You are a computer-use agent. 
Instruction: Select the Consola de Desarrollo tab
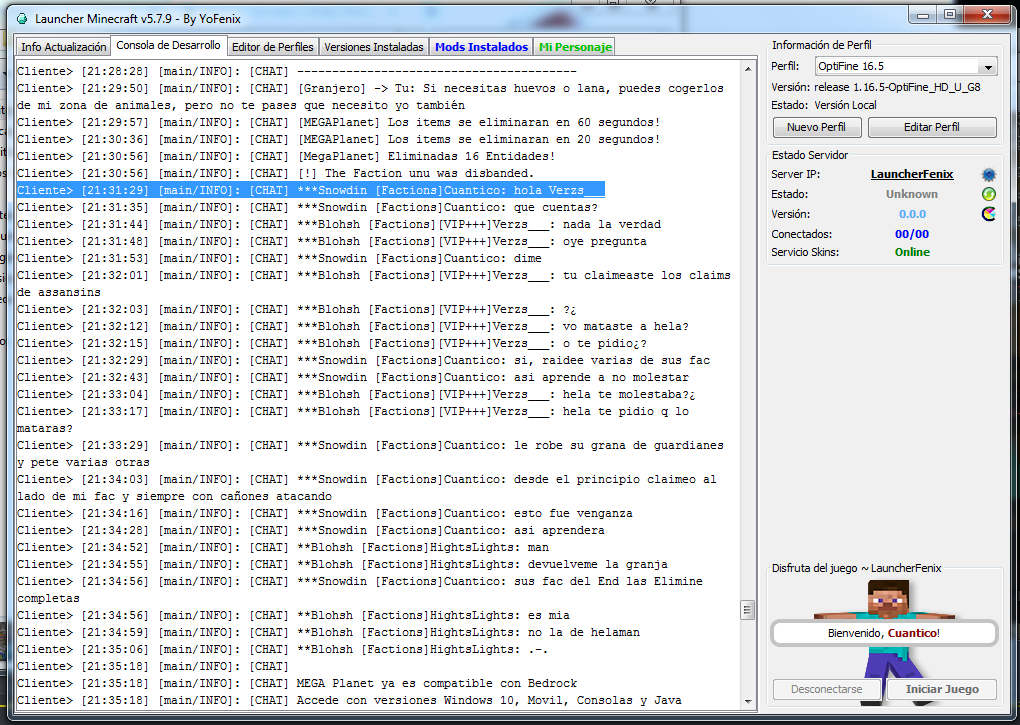click(168, 46)
